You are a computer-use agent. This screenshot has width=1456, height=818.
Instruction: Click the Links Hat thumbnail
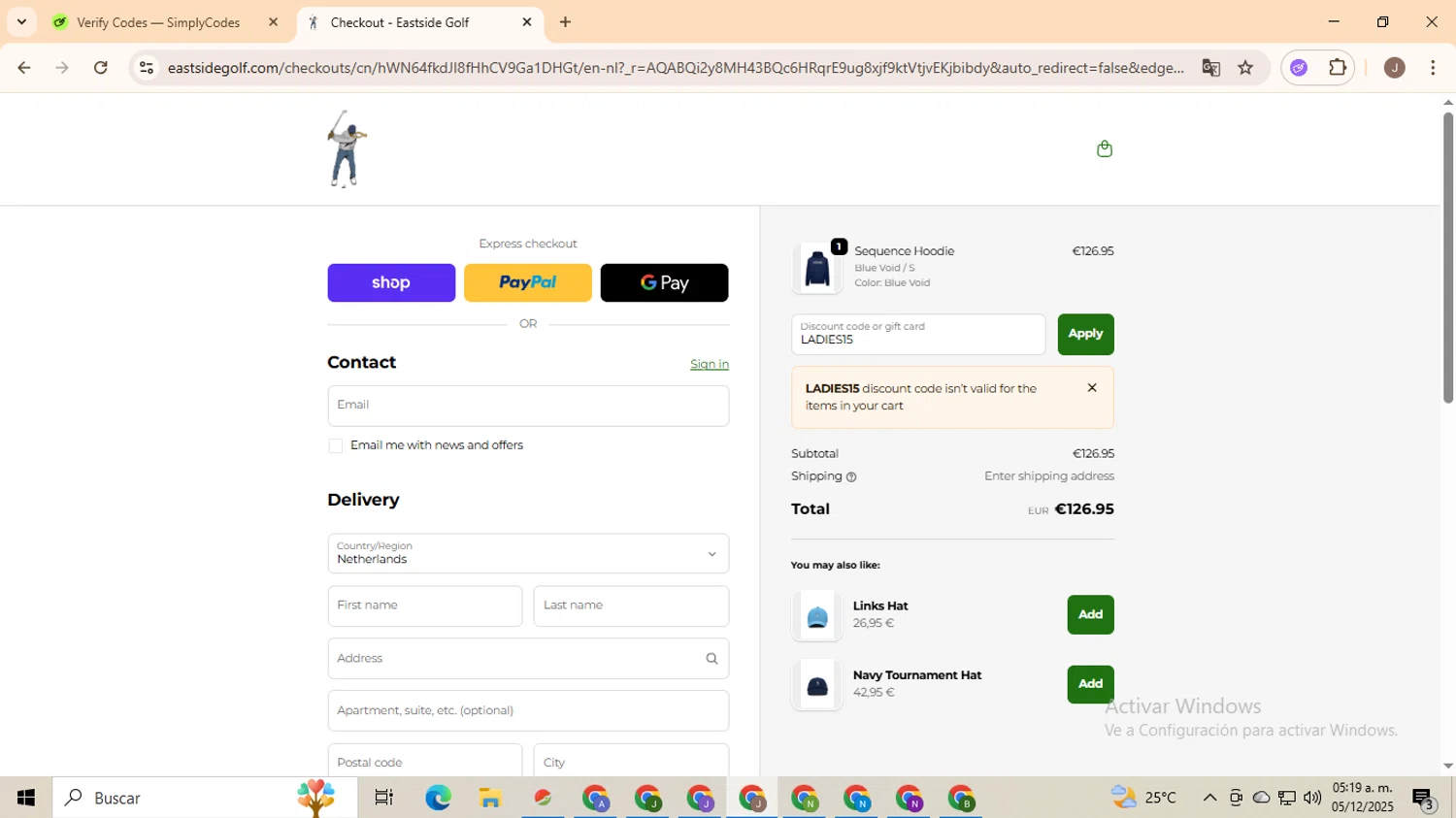click(x=817, y=615)
